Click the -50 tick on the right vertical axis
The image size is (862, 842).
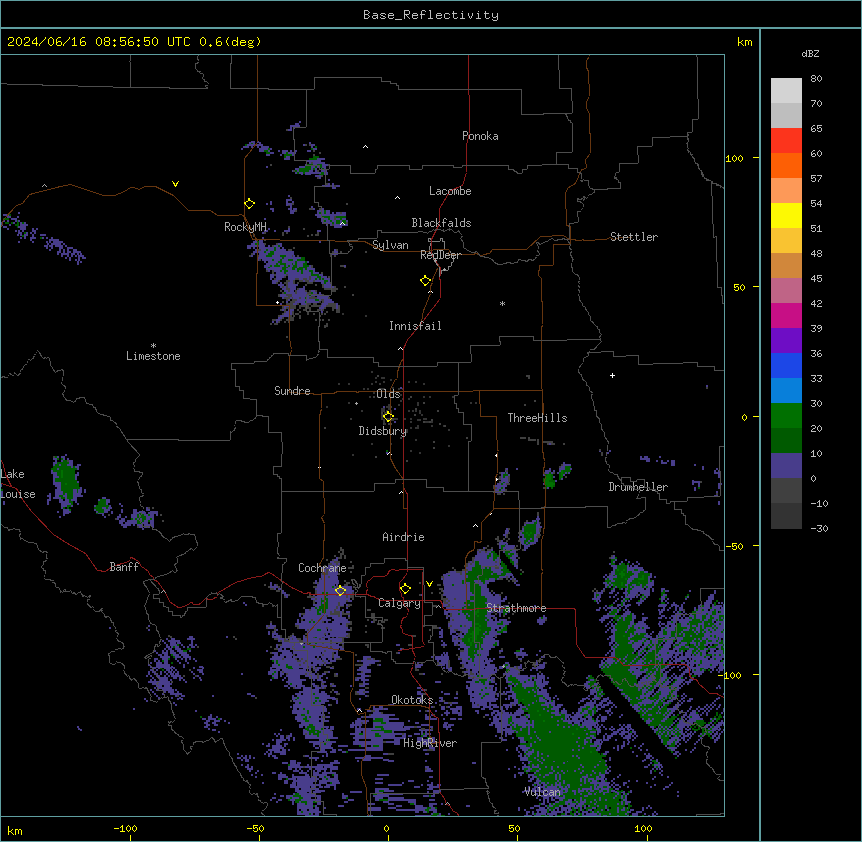[734, 546]
